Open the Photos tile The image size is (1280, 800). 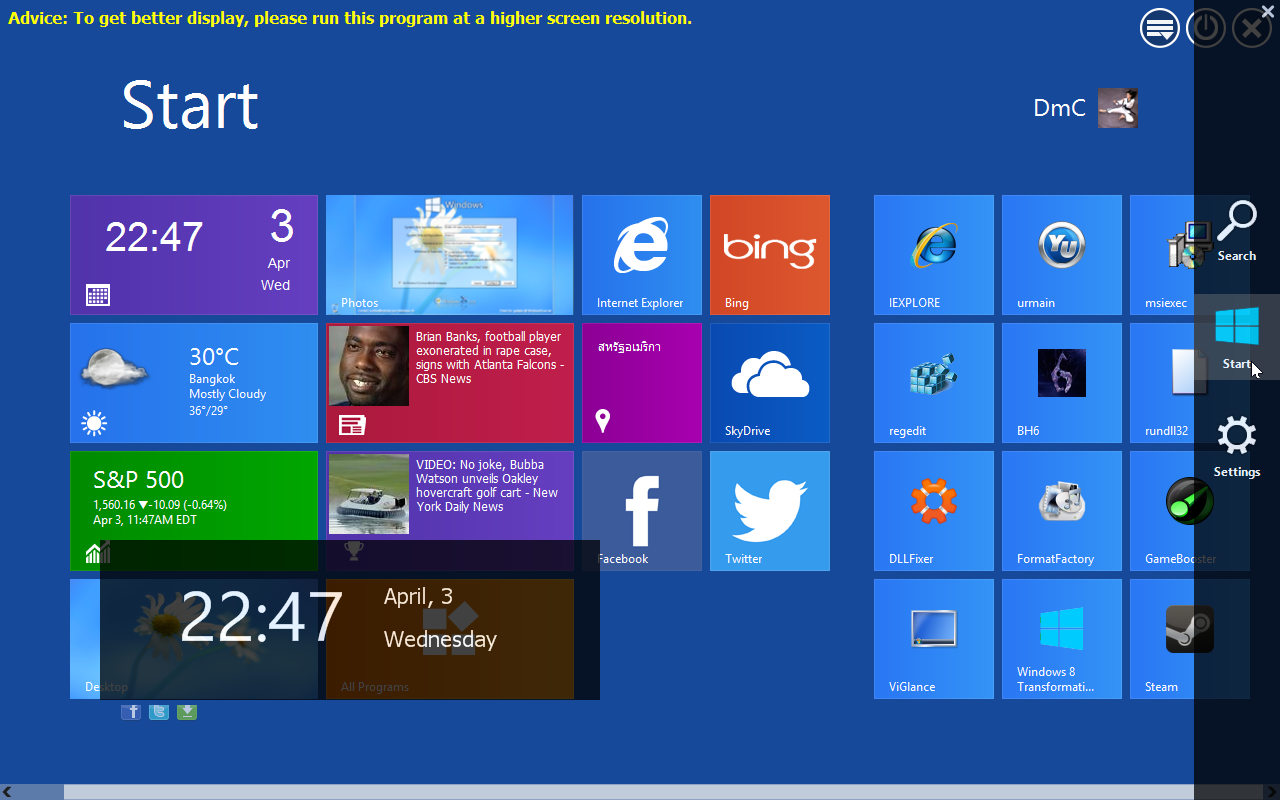pos(450,255)
